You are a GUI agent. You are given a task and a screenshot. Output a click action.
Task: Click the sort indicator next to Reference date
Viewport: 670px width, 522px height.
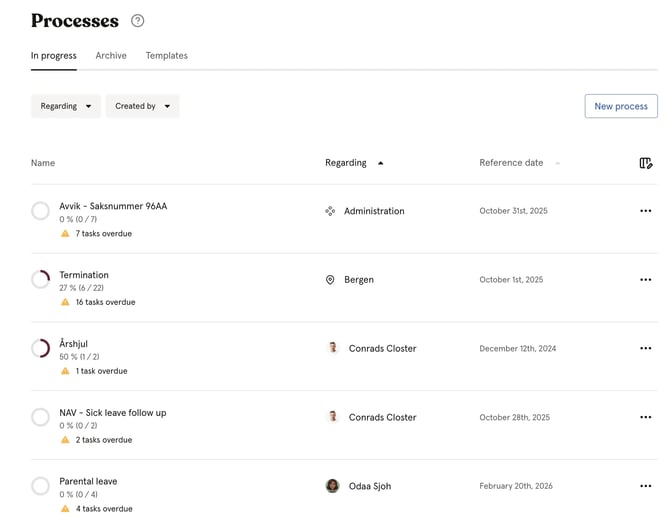pos(557,163)
